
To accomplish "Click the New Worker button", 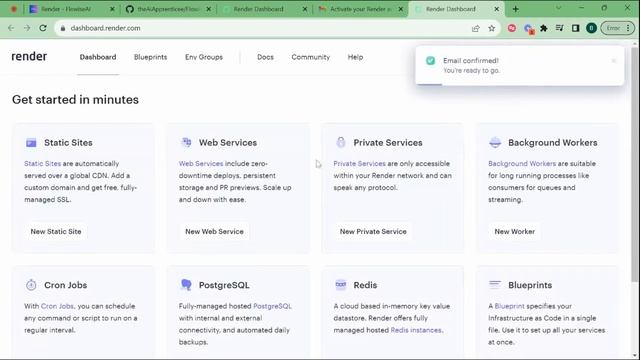I will click(x=515, y=231).
